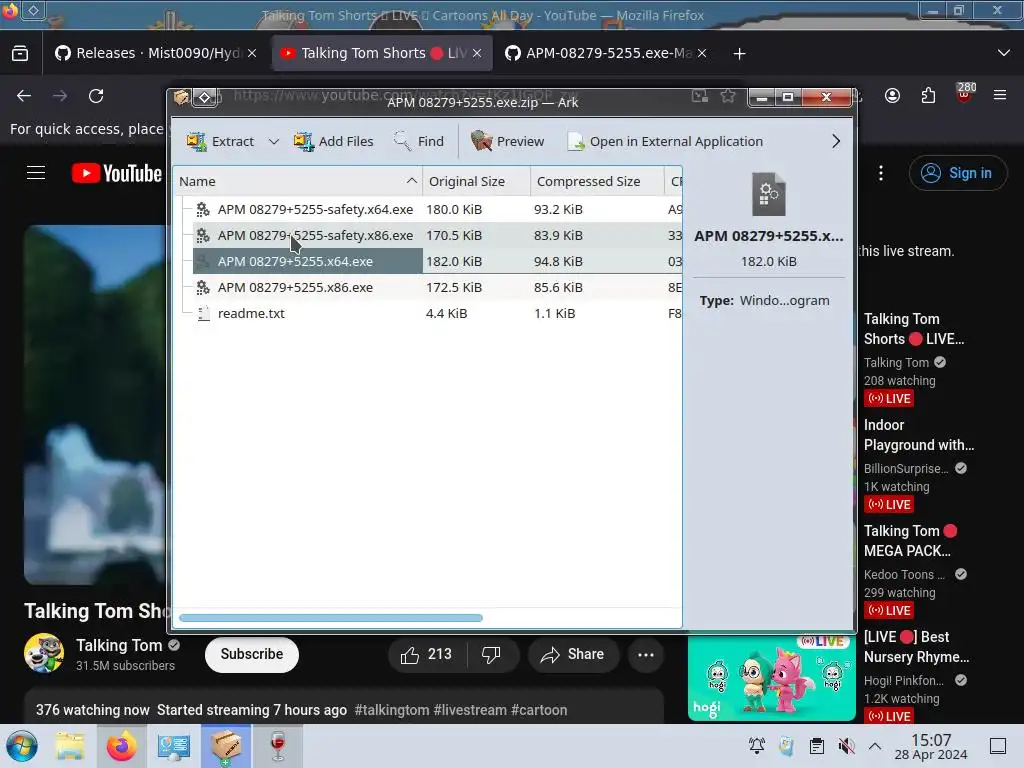Click the readme.txt file icon
Image resolution: width=1024 pixels, height=768 pixels.
204,313
